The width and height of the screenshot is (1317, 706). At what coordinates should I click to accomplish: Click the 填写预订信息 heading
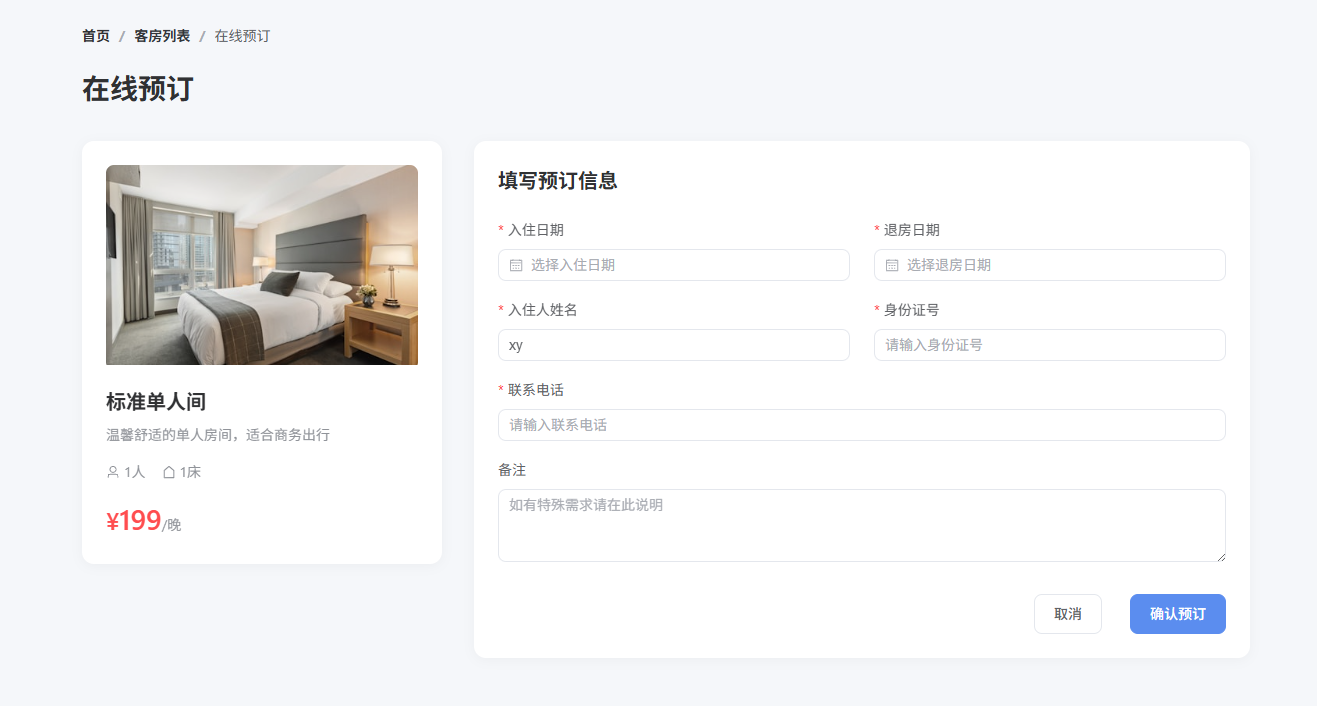pyautogui.click(x=558, y=181)
